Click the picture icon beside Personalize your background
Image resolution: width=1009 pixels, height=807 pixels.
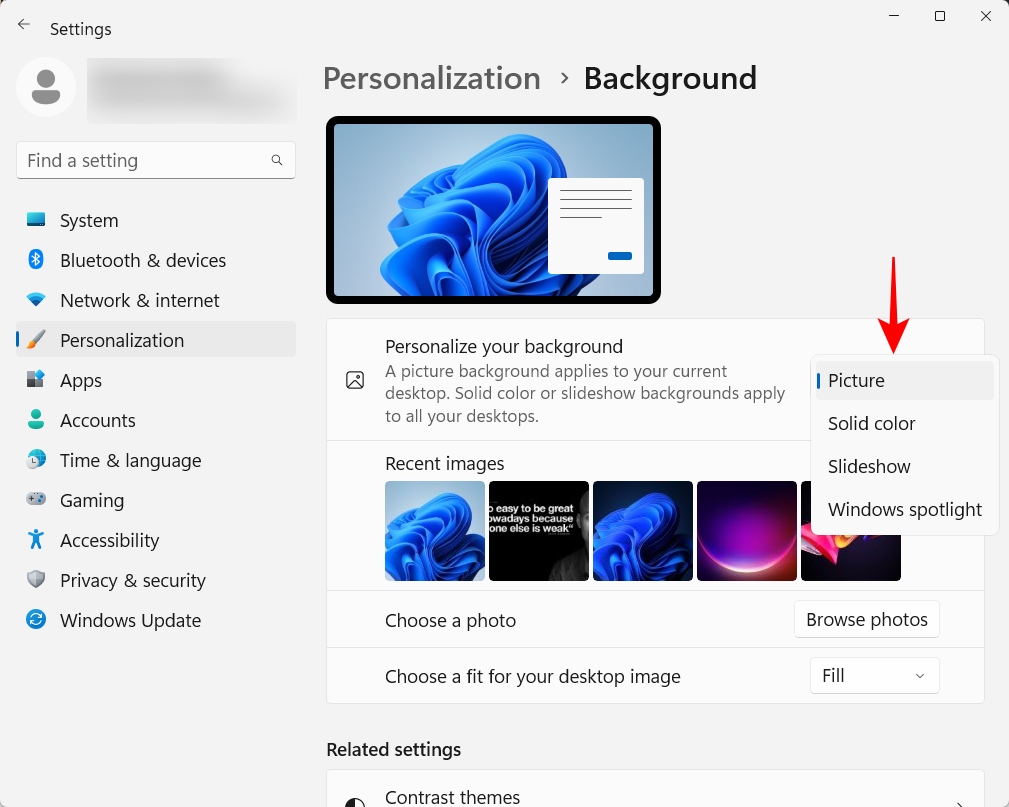coord(355,380)
